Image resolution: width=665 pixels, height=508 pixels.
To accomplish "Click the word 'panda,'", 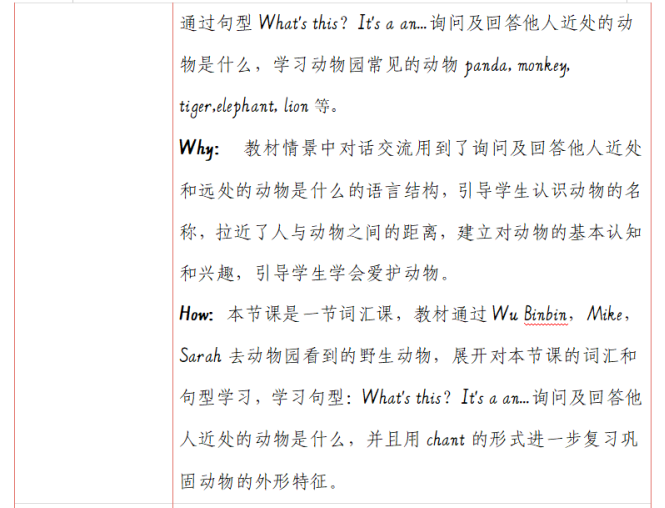I will coord(488,66).
